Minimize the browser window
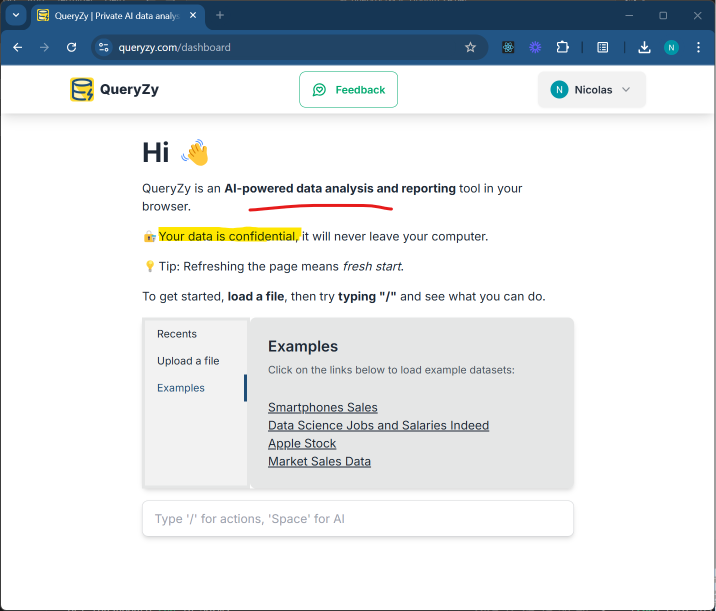The image size is (716, 611). tap(629, 16)
